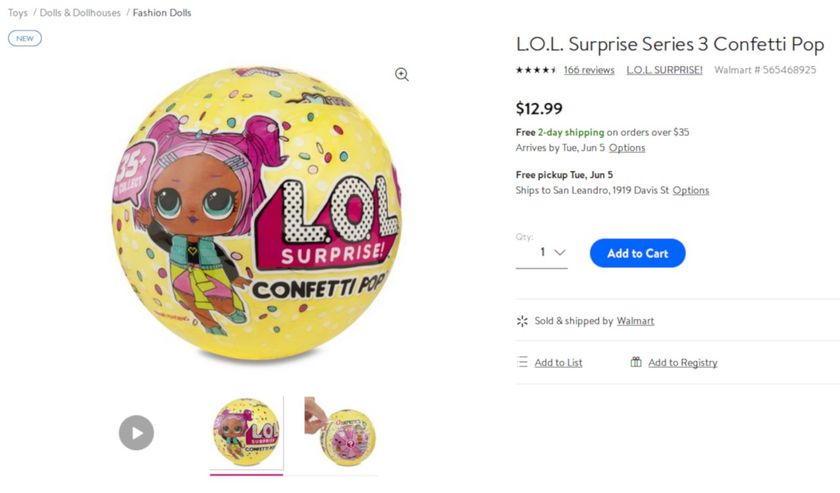Click the zoom magnifier icon on product image
This screenshot has height=493, width=840.
(x=402, y=74)
